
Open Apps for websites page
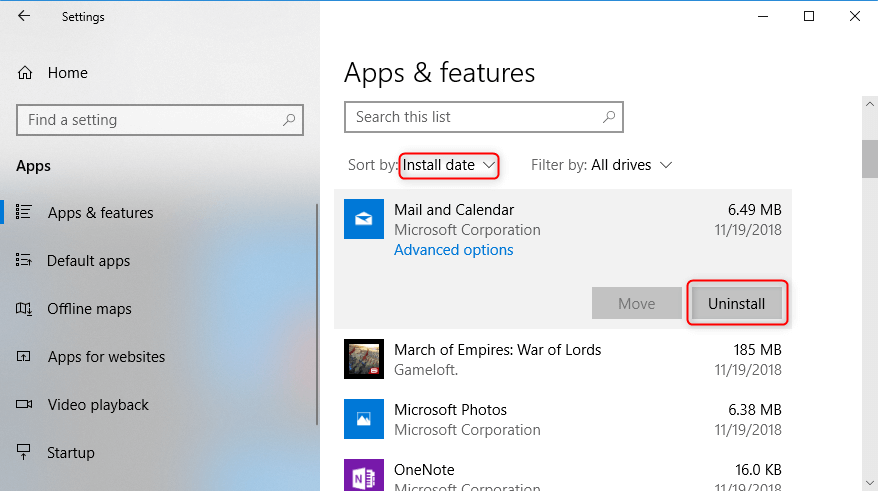pyautogui.click(x=106, y=357)
